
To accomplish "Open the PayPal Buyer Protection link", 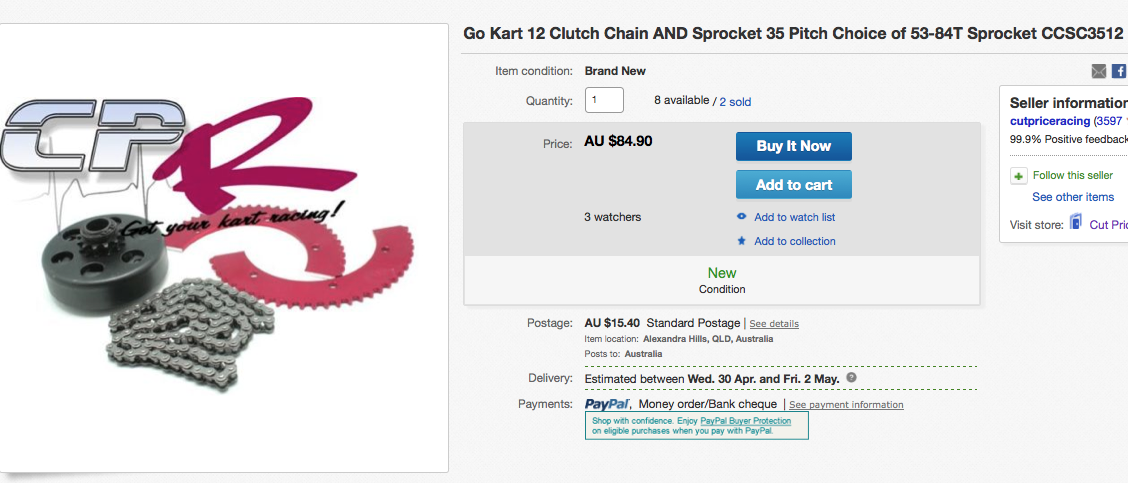I will [x=745, y=421].
